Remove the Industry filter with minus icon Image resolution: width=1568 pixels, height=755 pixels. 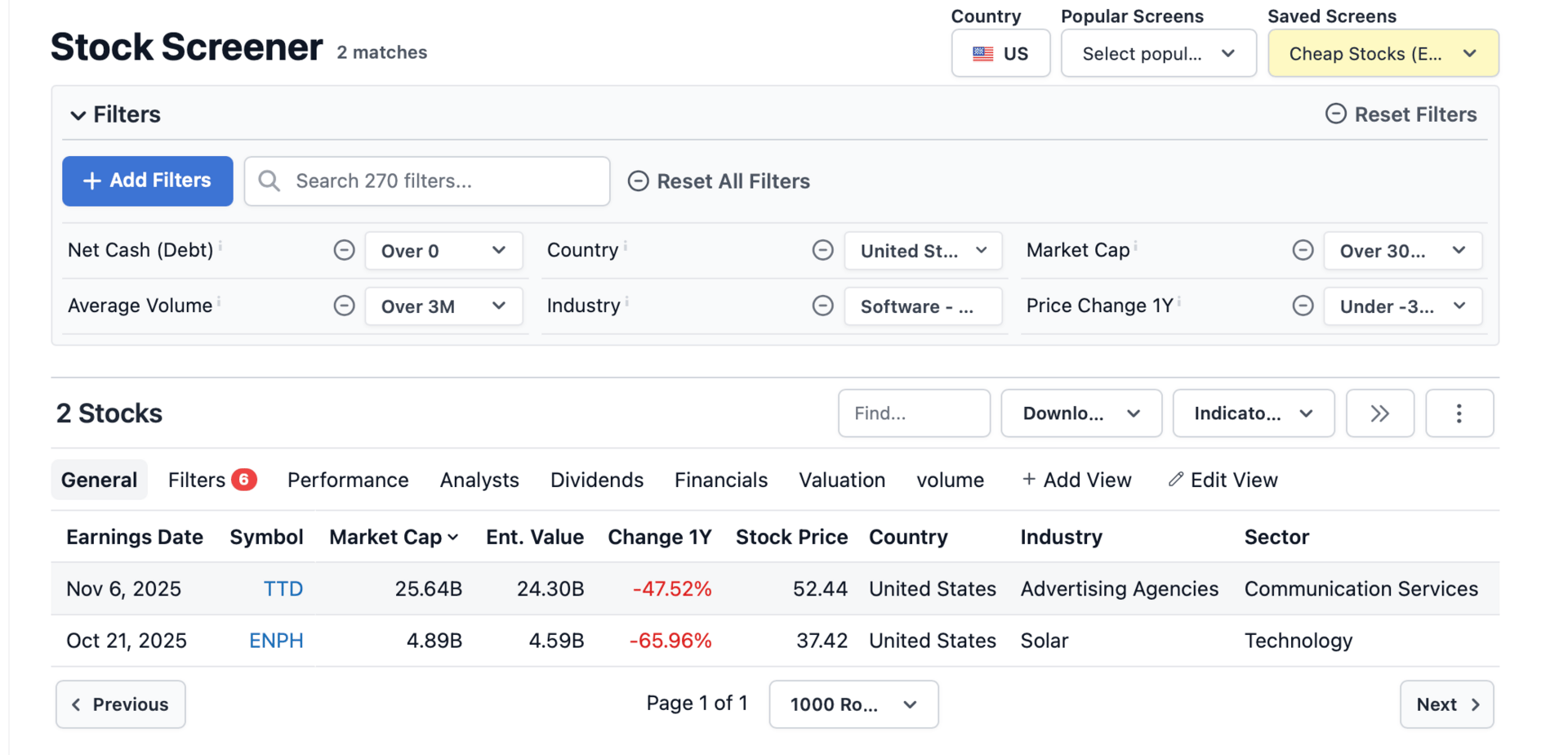pyautogui.click(x=823, y=306)
